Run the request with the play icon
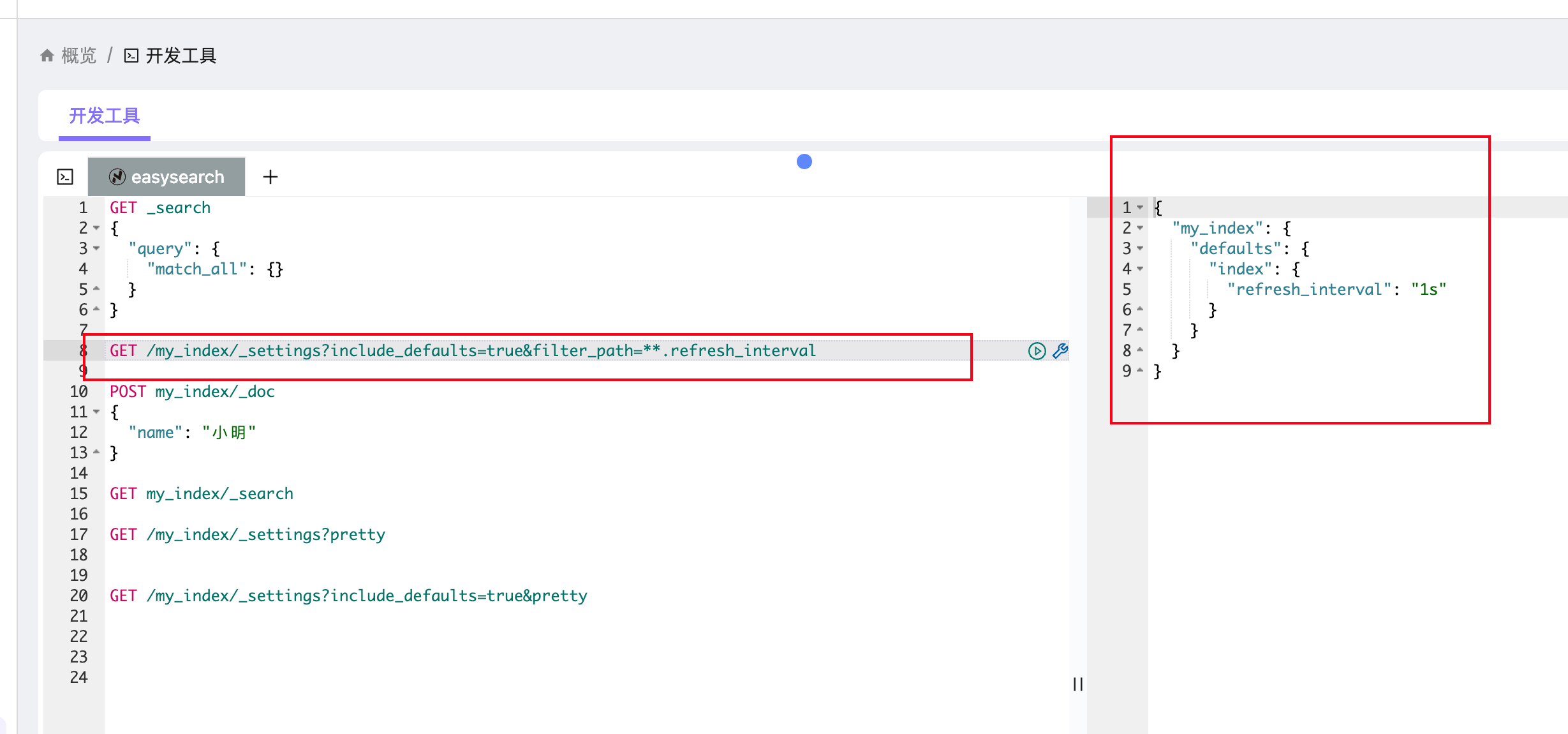 [x=1037, y=350]
